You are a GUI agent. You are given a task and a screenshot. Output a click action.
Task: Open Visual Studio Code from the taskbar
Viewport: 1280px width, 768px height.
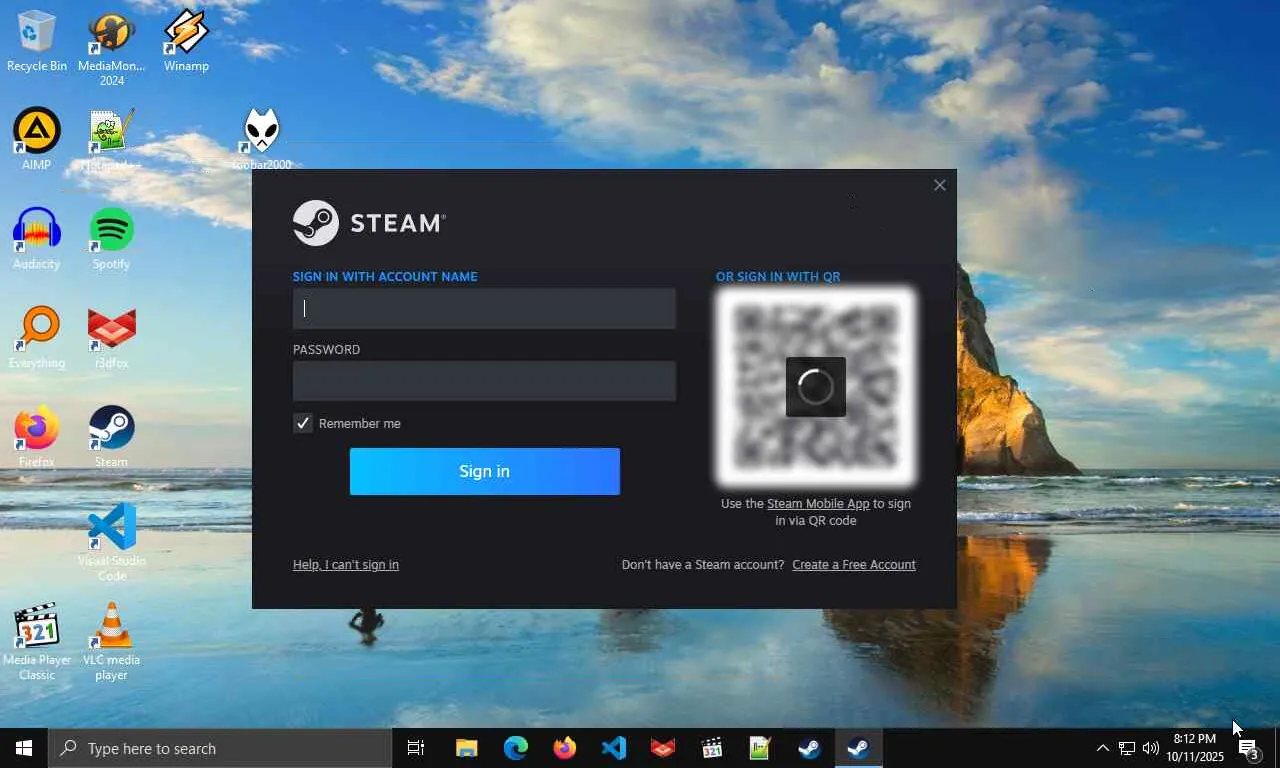614,748
